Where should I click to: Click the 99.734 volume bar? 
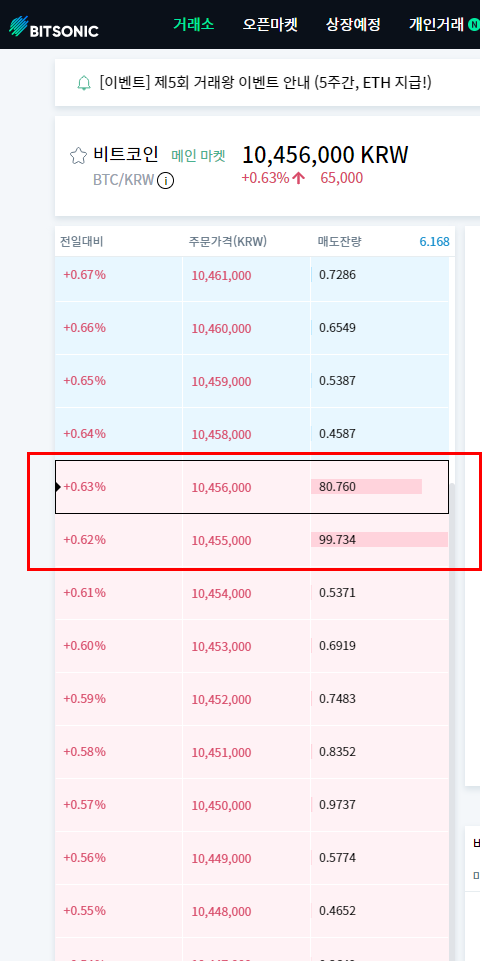click(380, 539)
